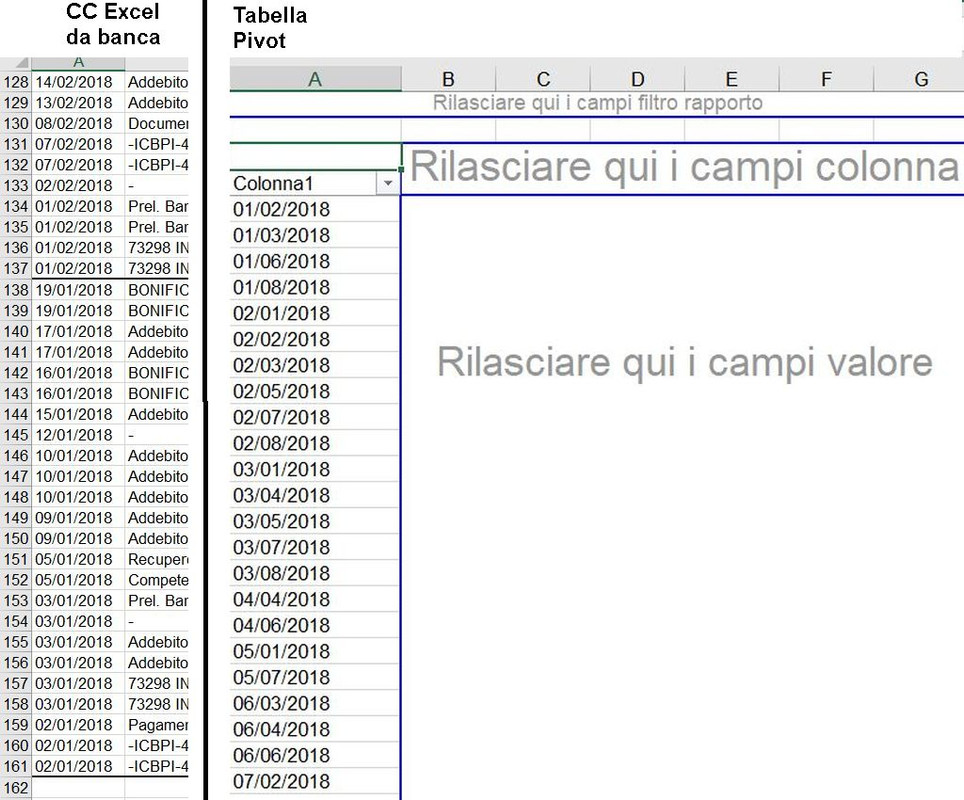Select pivot row 02/07/2018
Screen dimensions: 964x800
pyautogui.click(x=315, y=417)
